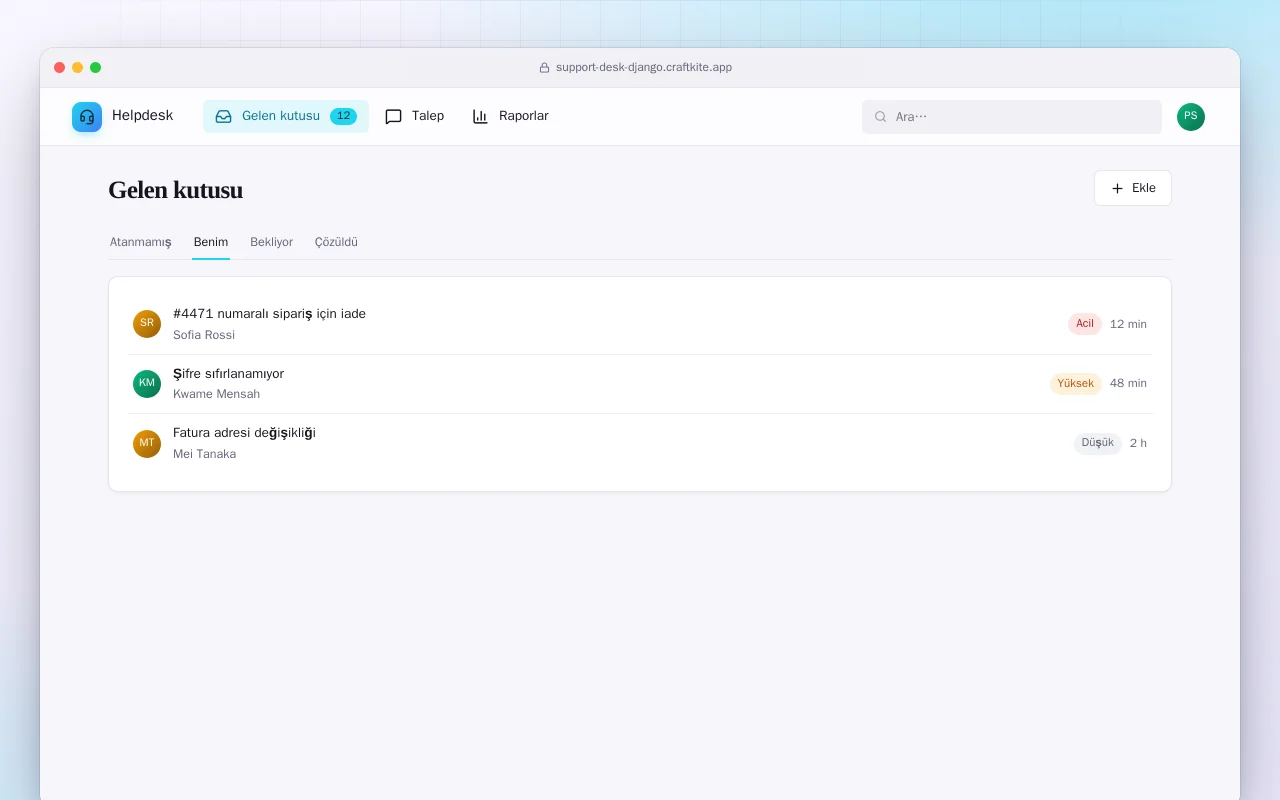Click the lock icon in address bar
The height and width of the screenshot is (800, 1280).
[x=545, y=68]
